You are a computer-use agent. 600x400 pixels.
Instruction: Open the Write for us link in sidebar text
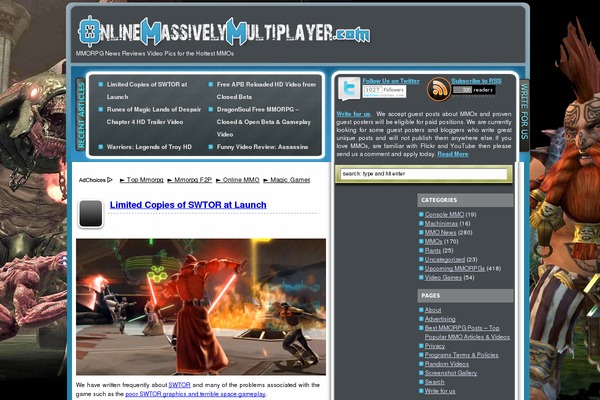pos(353,114)
